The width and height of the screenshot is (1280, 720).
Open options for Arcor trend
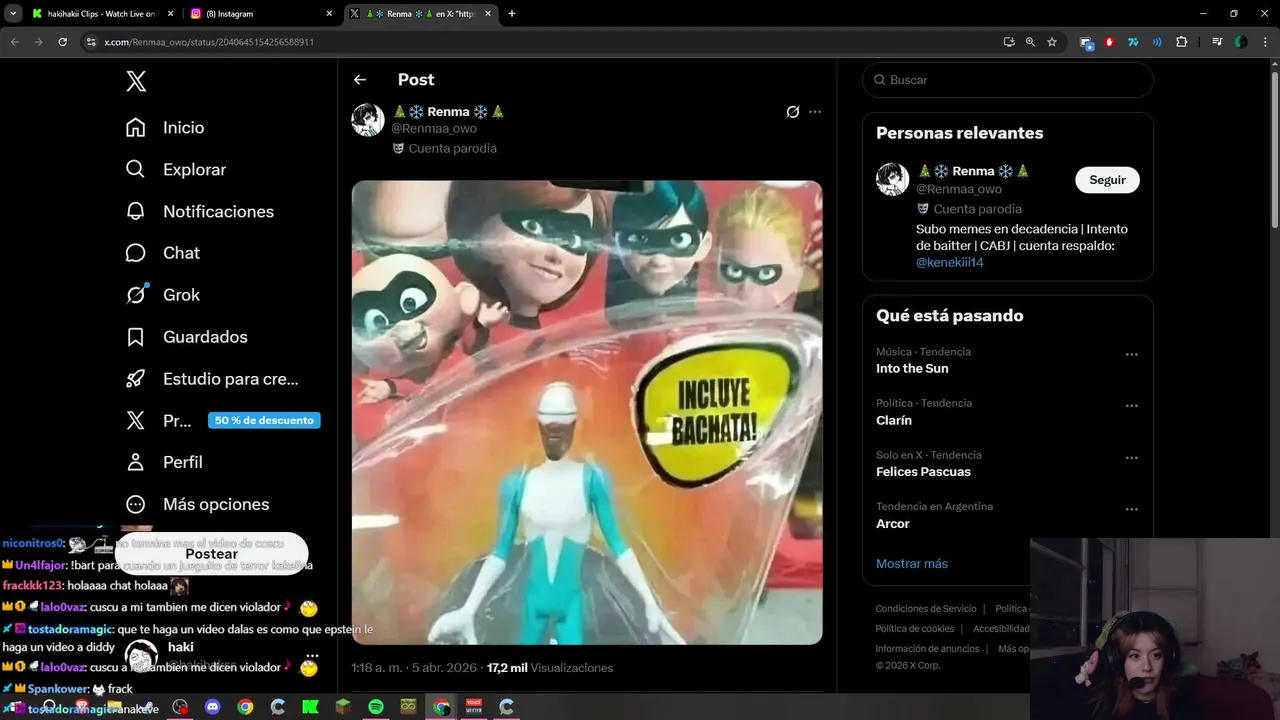[x=1131, y=509]
